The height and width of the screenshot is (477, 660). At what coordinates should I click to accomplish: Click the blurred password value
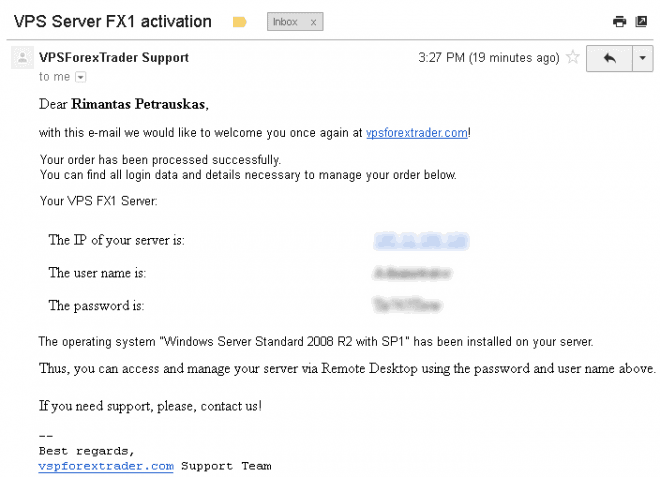coord(407,305)
